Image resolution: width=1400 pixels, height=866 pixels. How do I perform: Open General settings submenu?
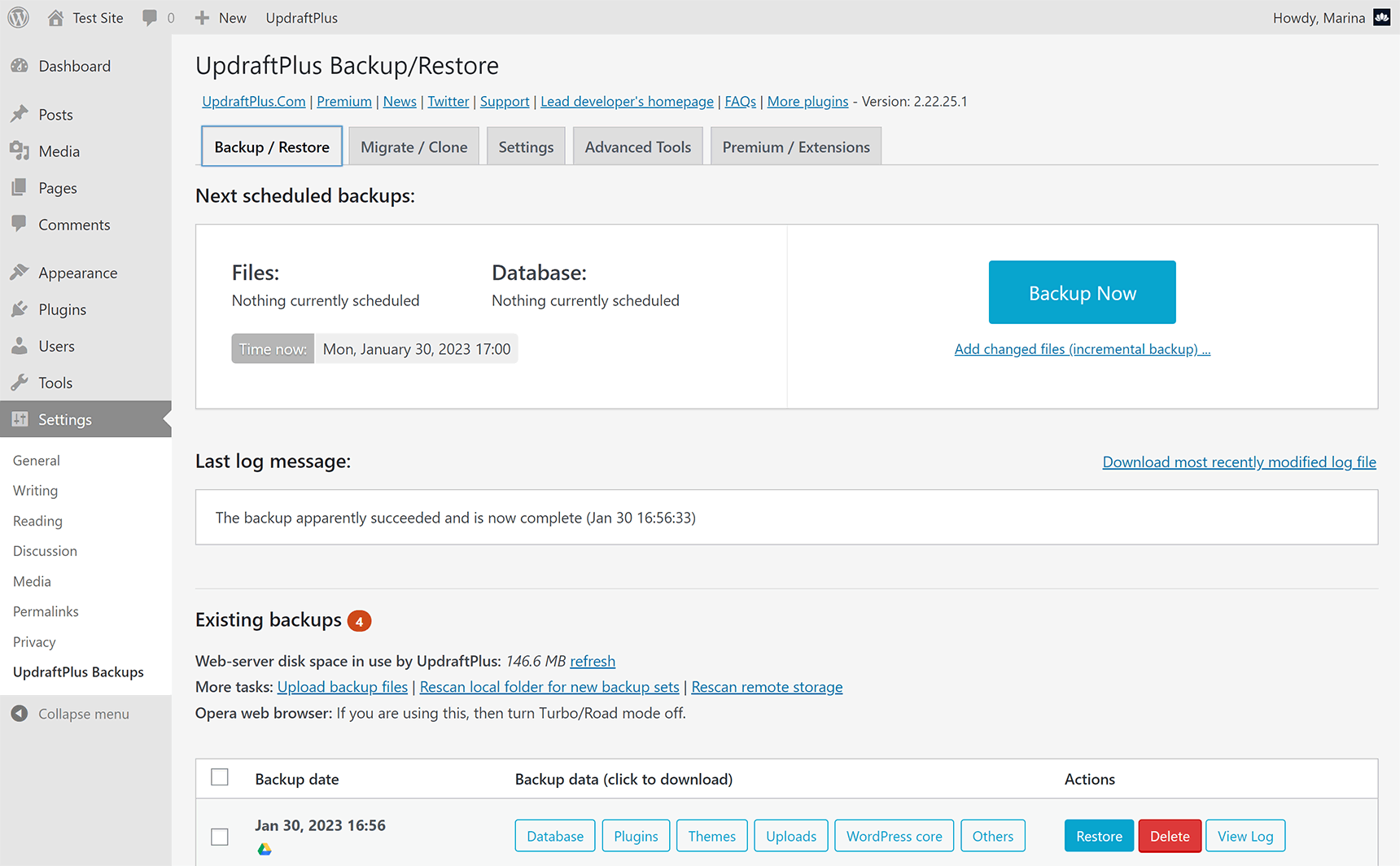pyautogui.click(x=37, y=460)
